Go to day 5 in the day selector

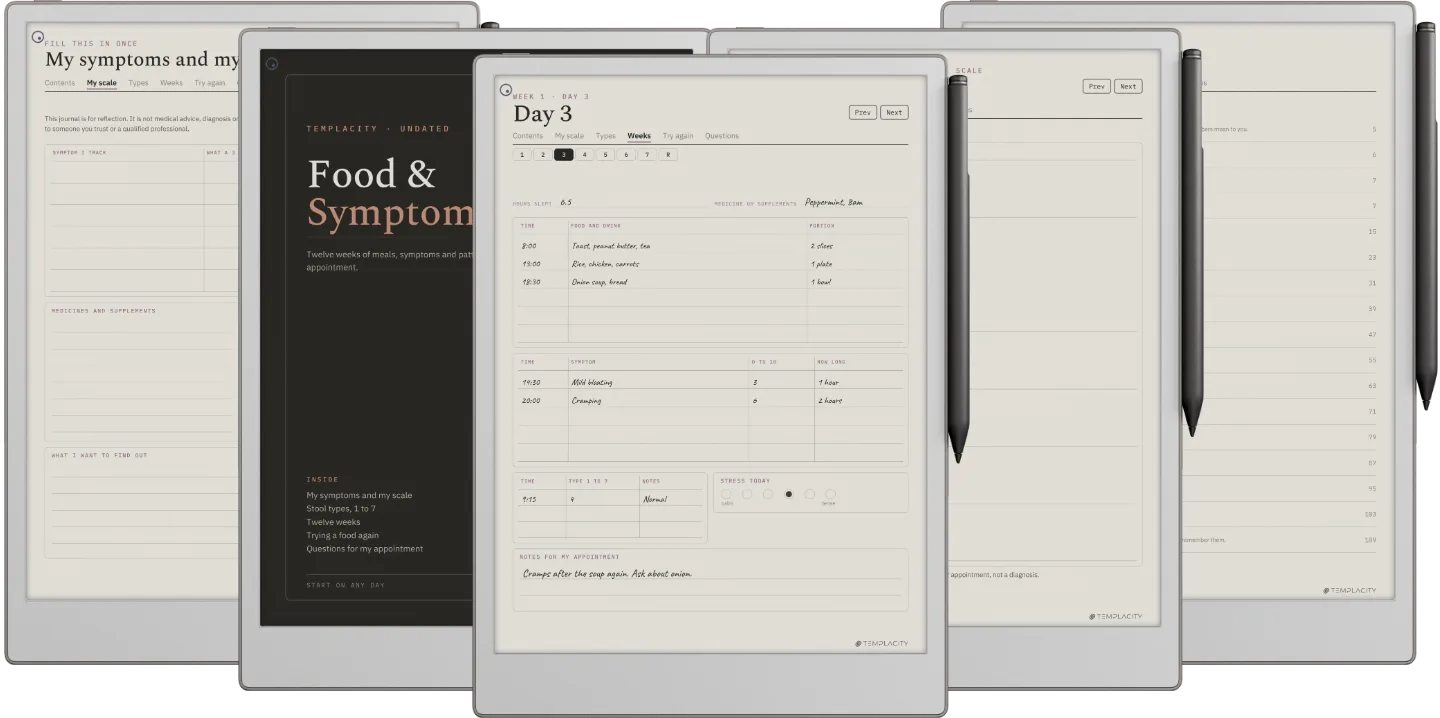click(x=605, y=155)
